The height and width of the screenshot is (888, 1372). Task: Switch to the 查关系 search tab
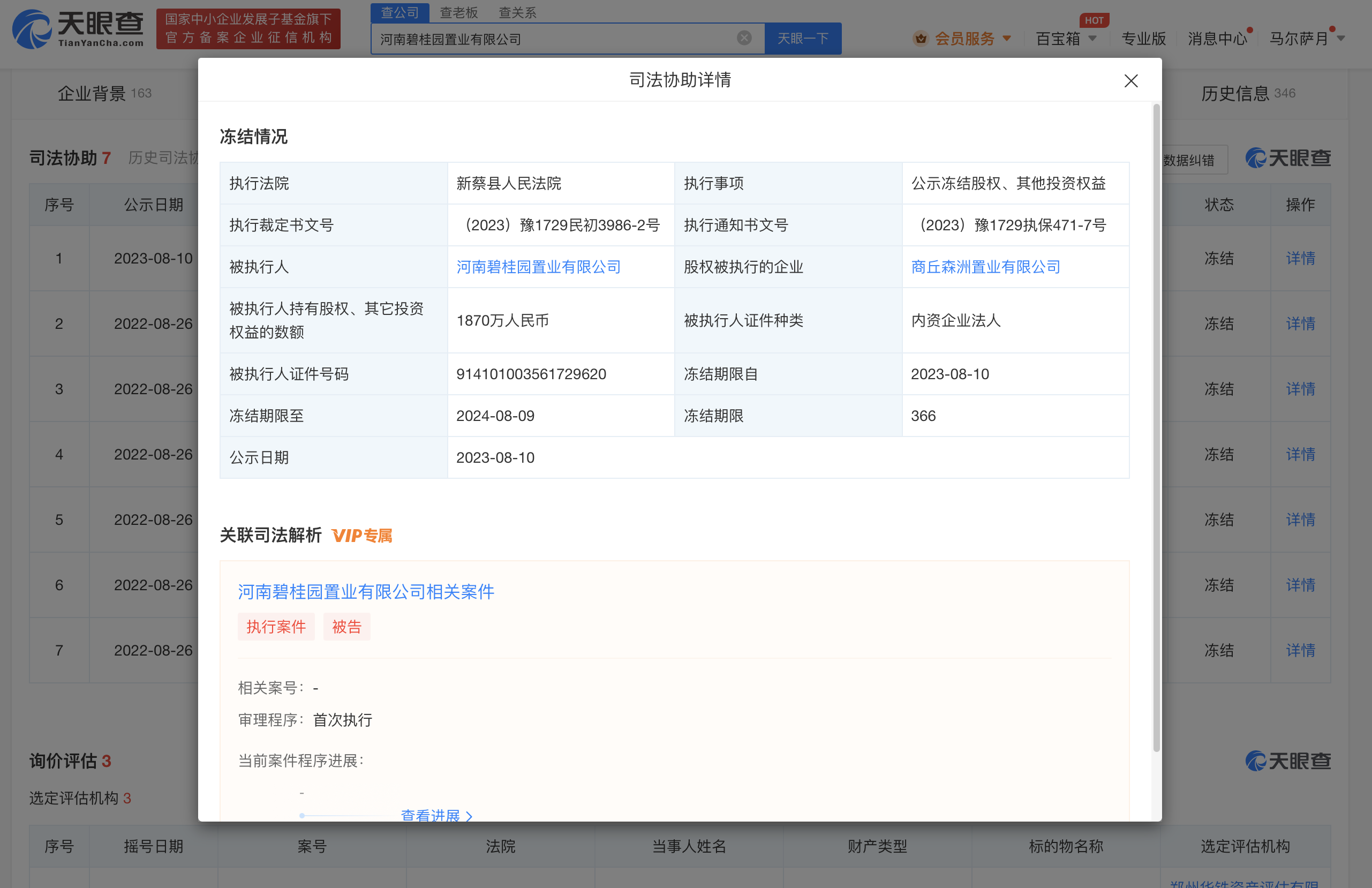click(x=517, y=12)
